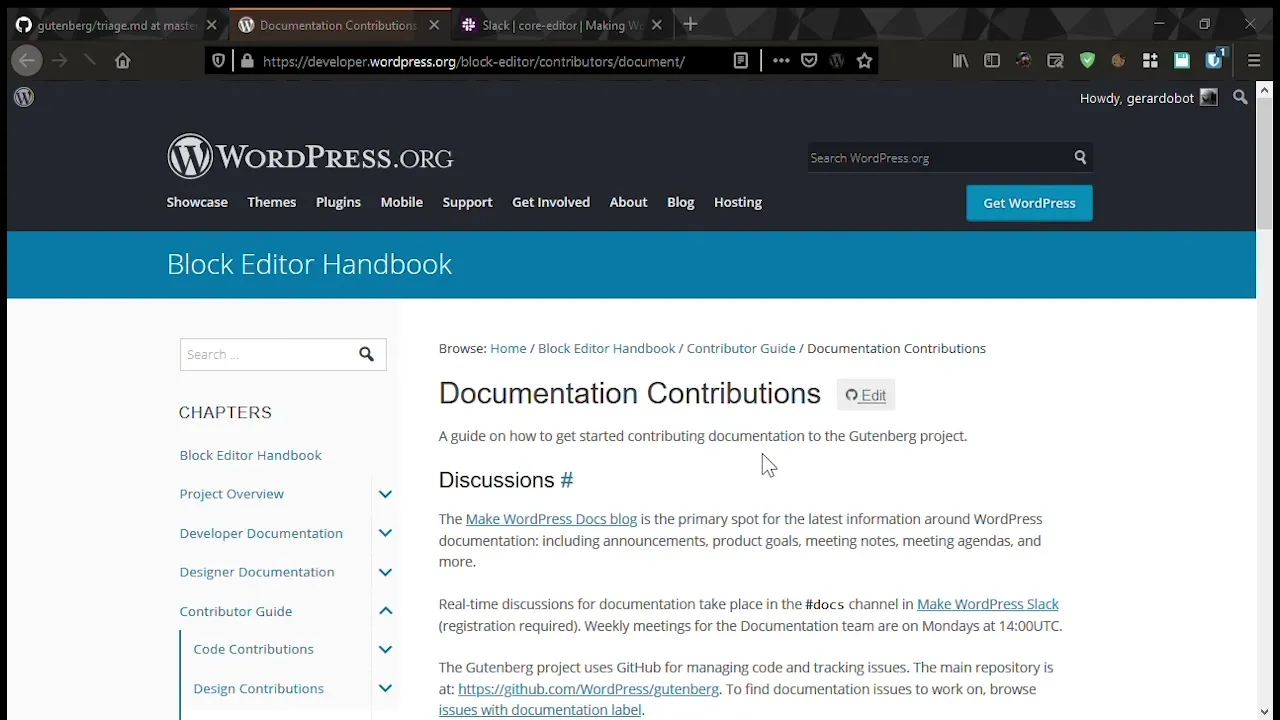Viewport: 1280px width, 720px height.
Task: Open the Firefox hamburger menu
Action: click(x=1254, y=61)
